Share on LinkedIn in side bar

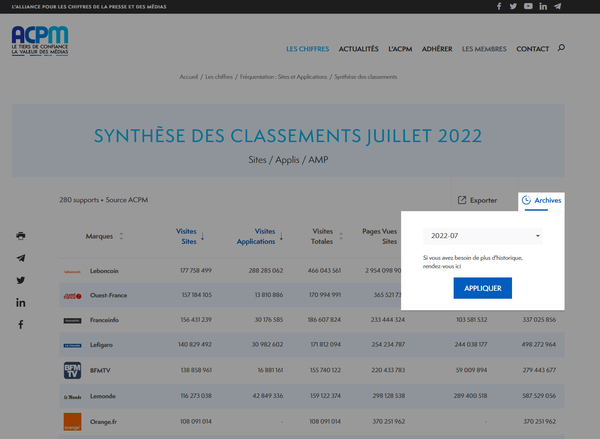(x=21, y=303)
